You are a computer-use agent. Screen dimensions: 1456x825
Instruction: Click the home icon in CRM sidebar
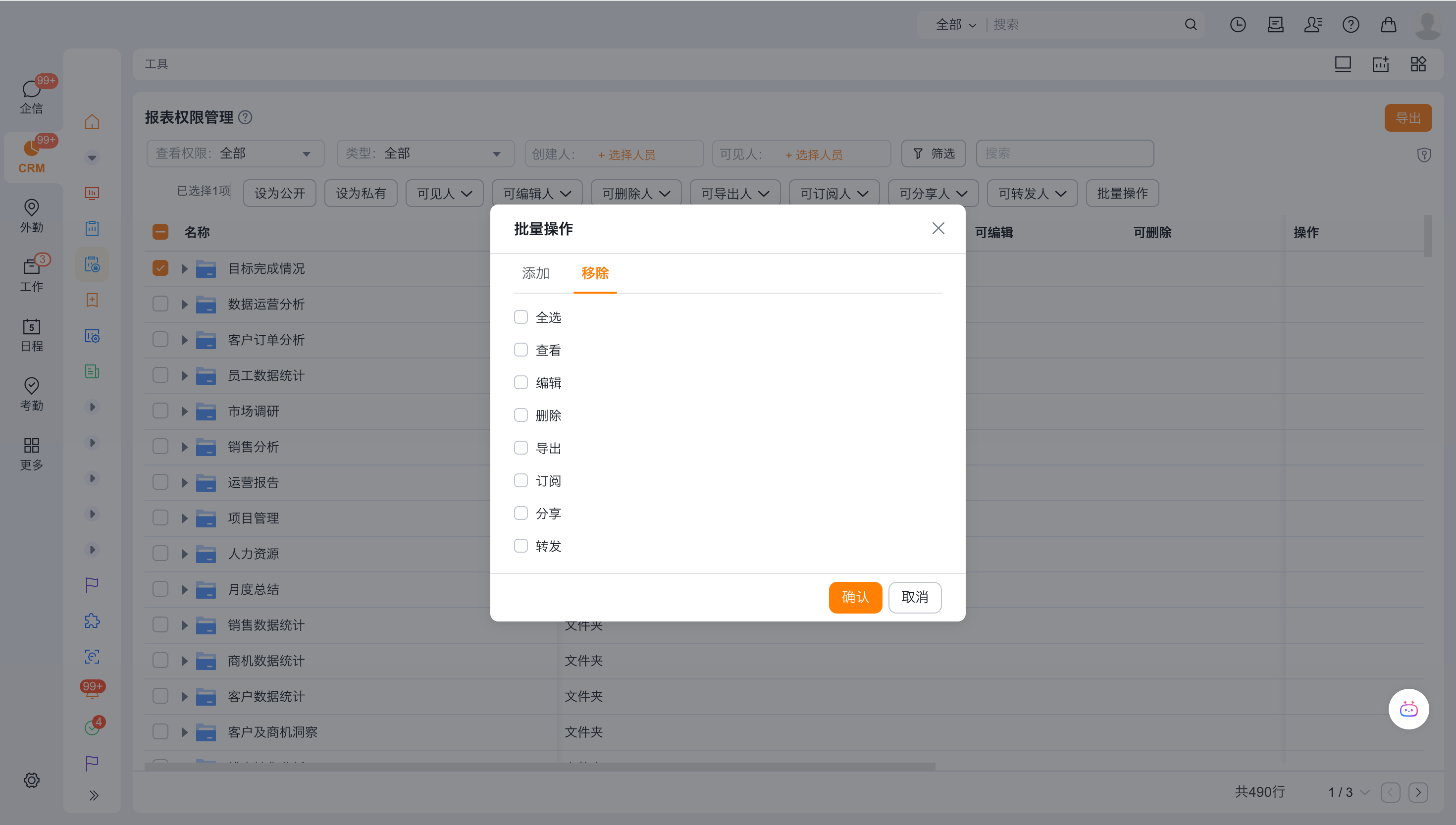coord(92,122)
